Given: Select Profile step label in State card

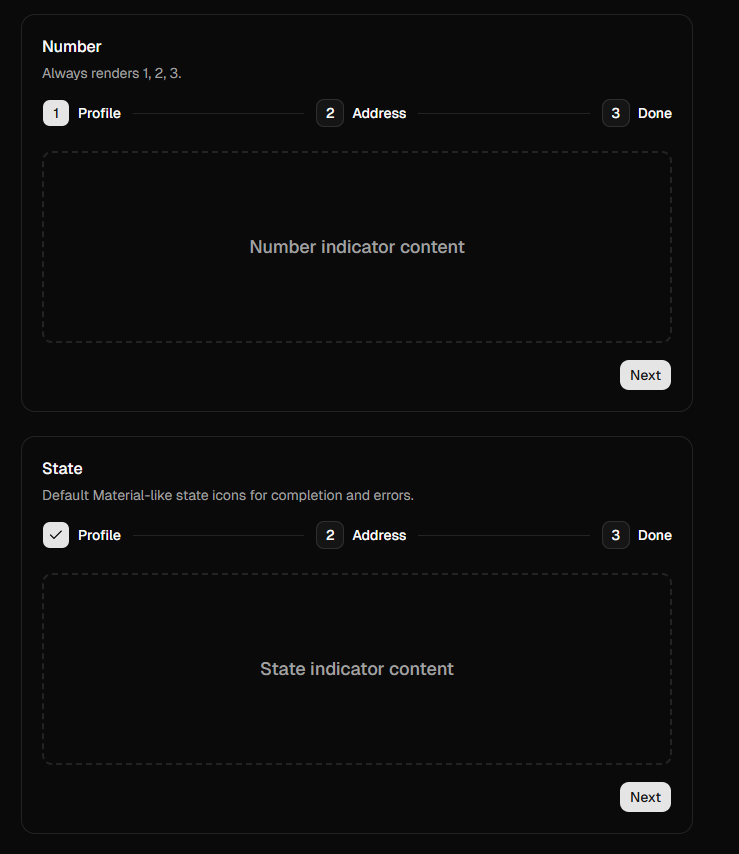Looking at the screenshot, I should 99,535.
